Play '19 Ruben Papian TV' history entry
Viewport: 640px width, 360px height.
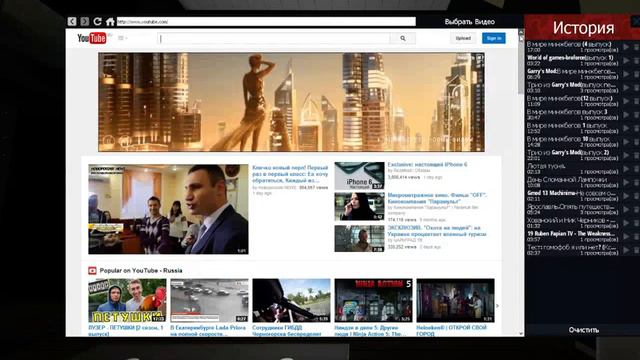(627, 236)
